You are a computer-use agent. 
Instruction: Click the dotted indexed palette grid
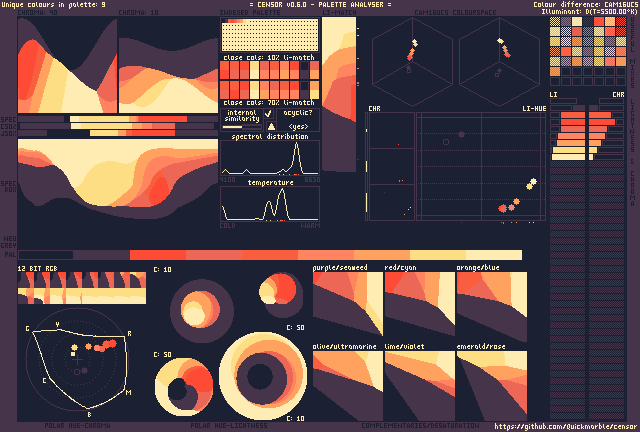(270, 35)
